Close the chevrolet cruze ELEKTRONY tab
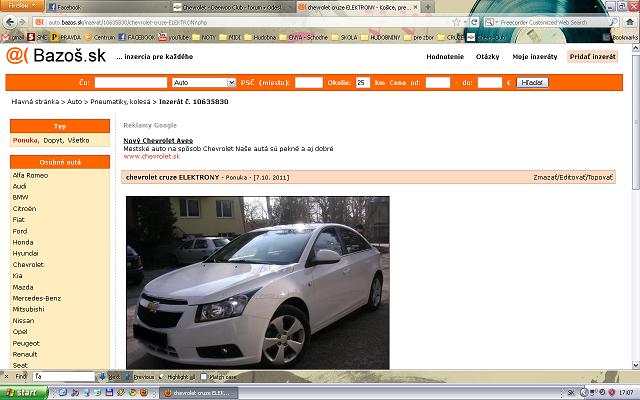Viewport: 640px width, 400px height. 415,7
